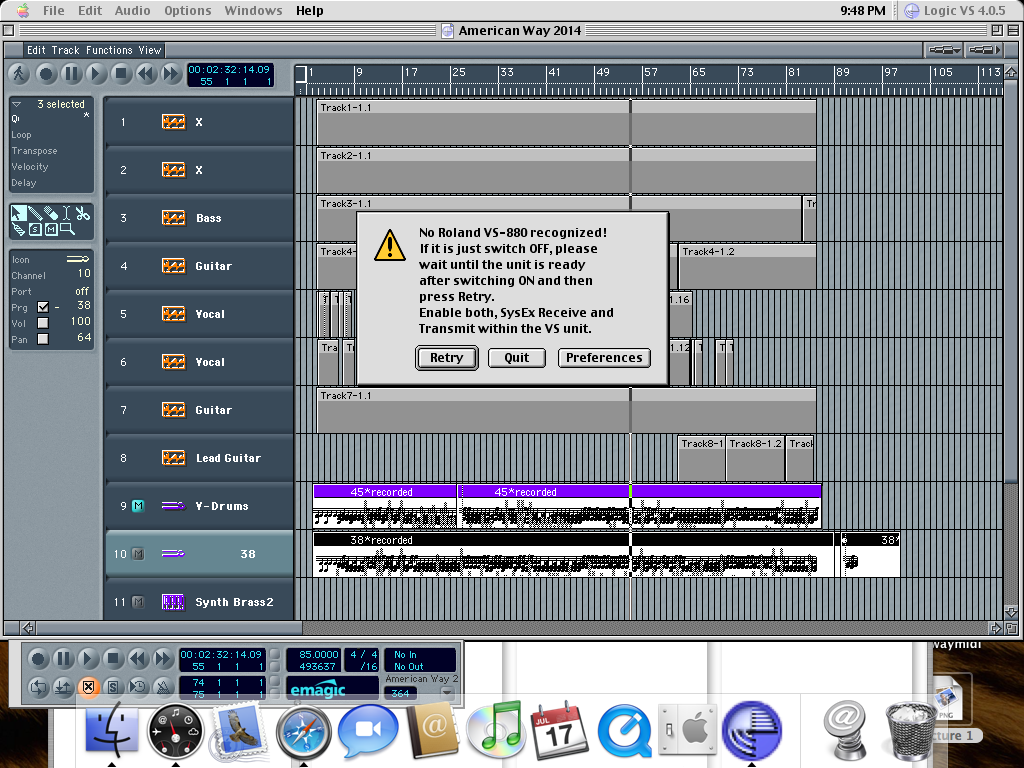1024x768 pixels.
Task: Click bar 73 on the bar ruler
Action: pyautogui.click(x=746, y=72)
